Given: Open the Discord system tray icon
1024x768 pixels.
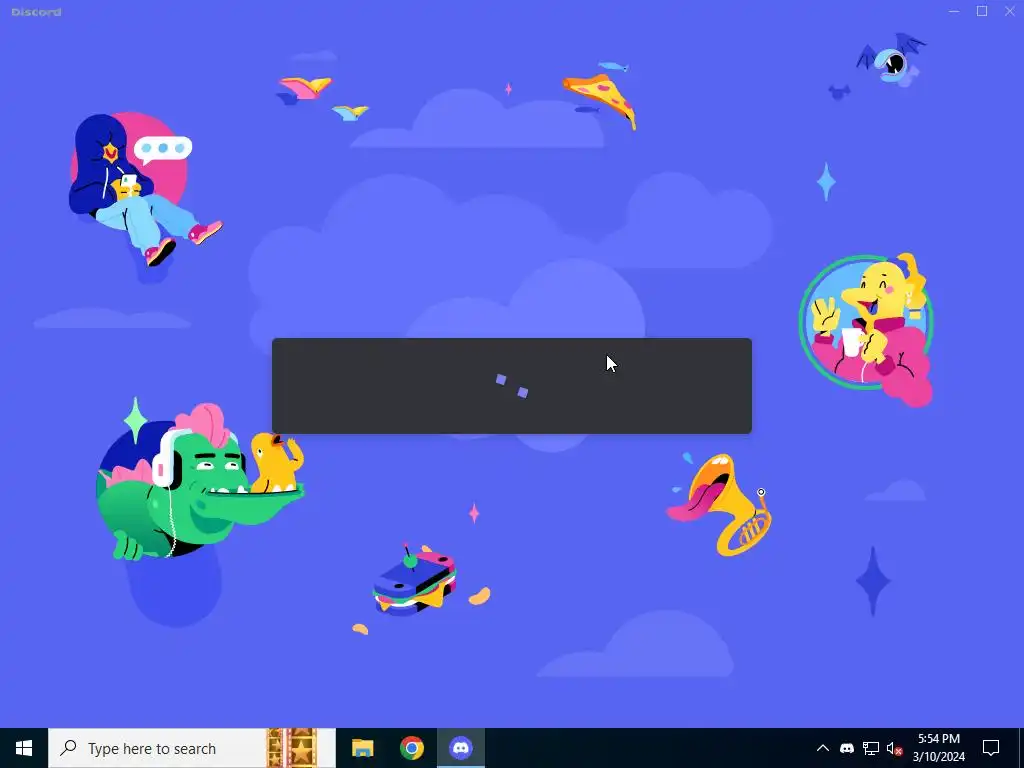Looking at the screenshot, I should coord(847,748).
